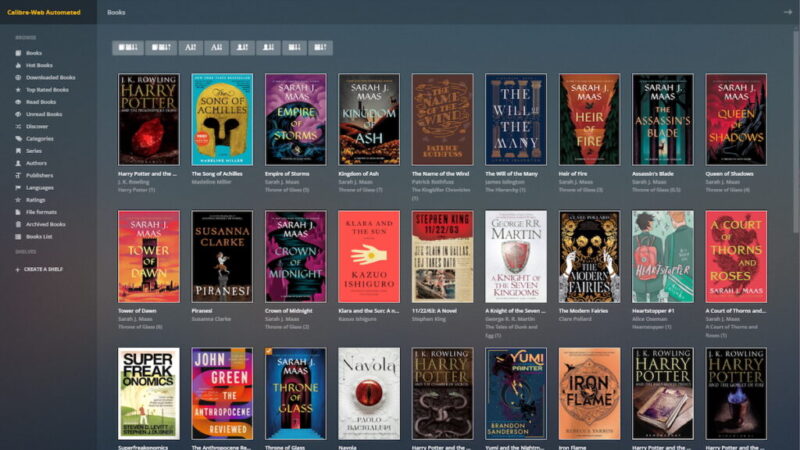Screen dimensions: 800x450
Task: Open The Song of Achilles title link
Action: coord(217,174)
